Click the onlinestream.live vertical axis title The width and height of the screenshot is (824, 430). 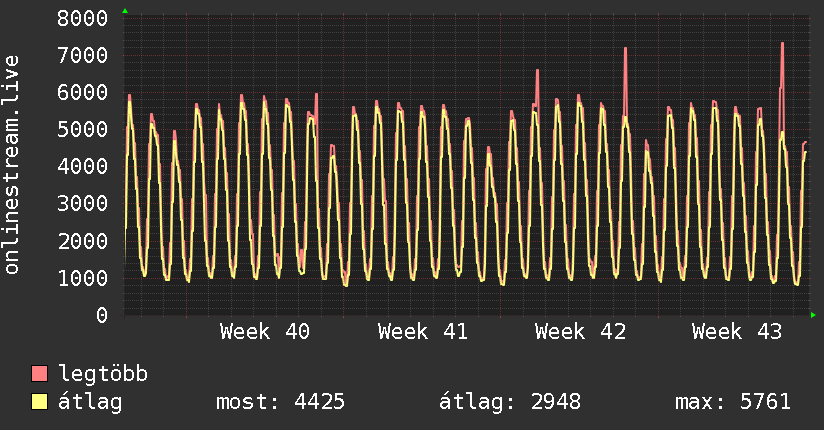(11, 165)
